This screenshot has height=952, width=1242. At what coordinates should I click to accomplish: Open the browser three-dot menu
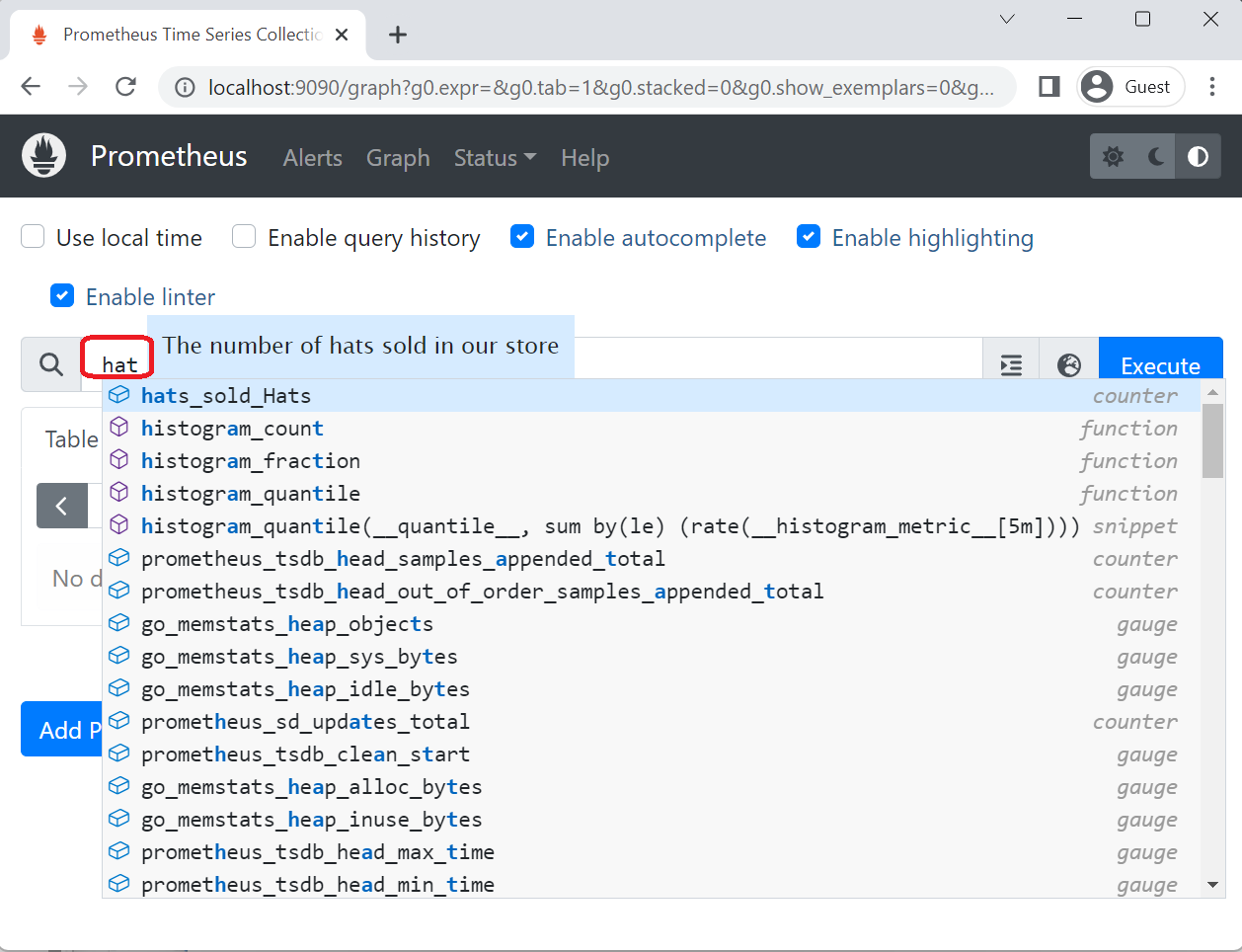[x=1211, y=87]
